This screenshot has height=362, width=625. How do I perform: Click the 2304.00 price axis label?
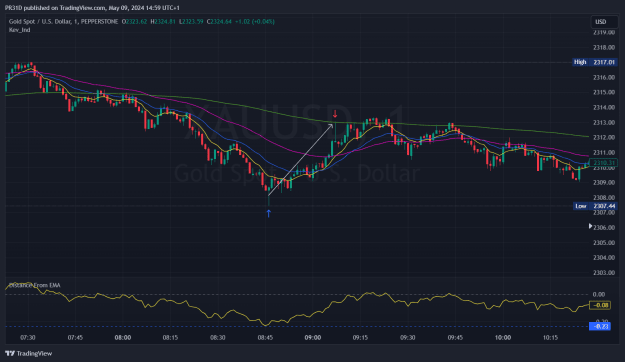[x=604, y=258]
